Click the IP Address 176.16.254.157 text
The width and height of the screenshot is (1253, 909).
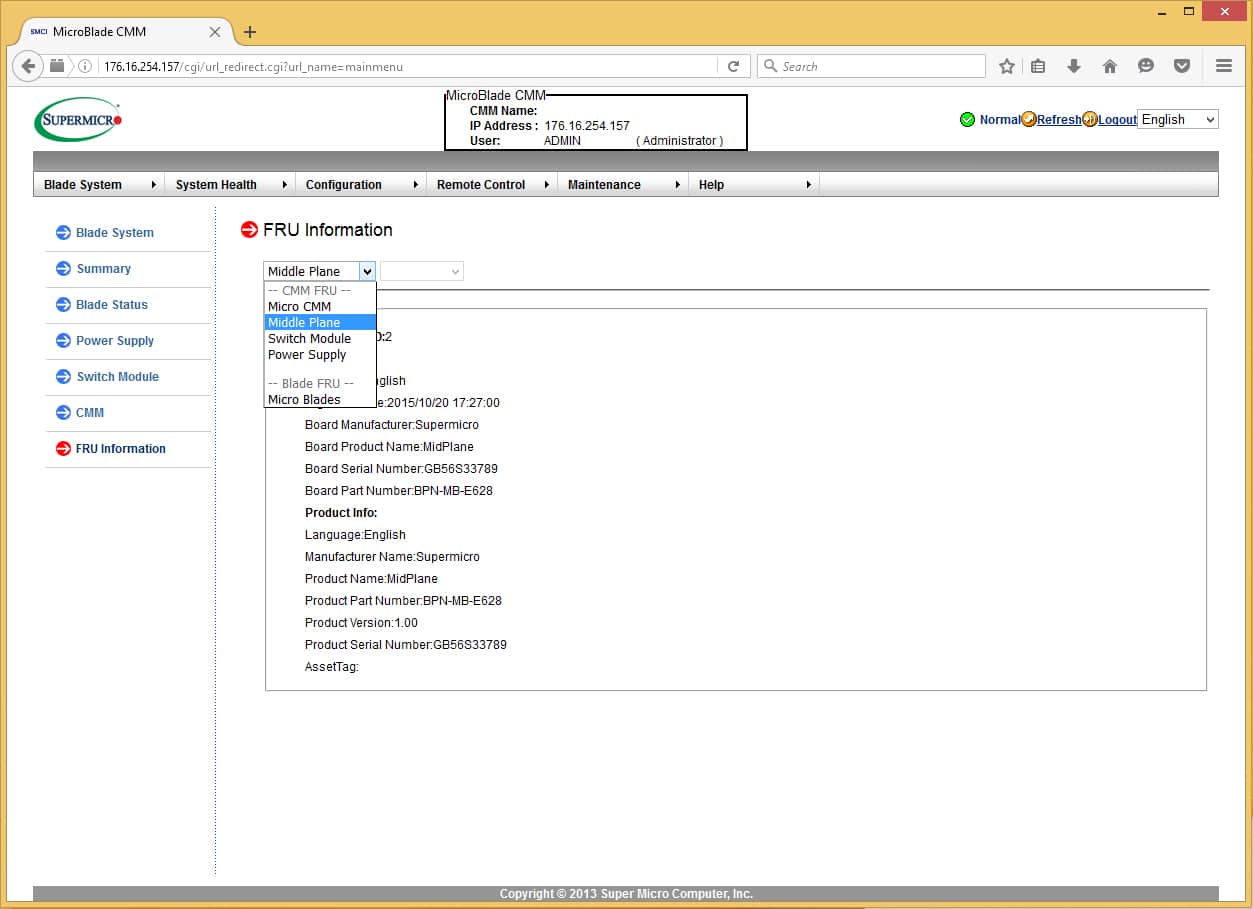pyautogui.click(x=587, y=126)
